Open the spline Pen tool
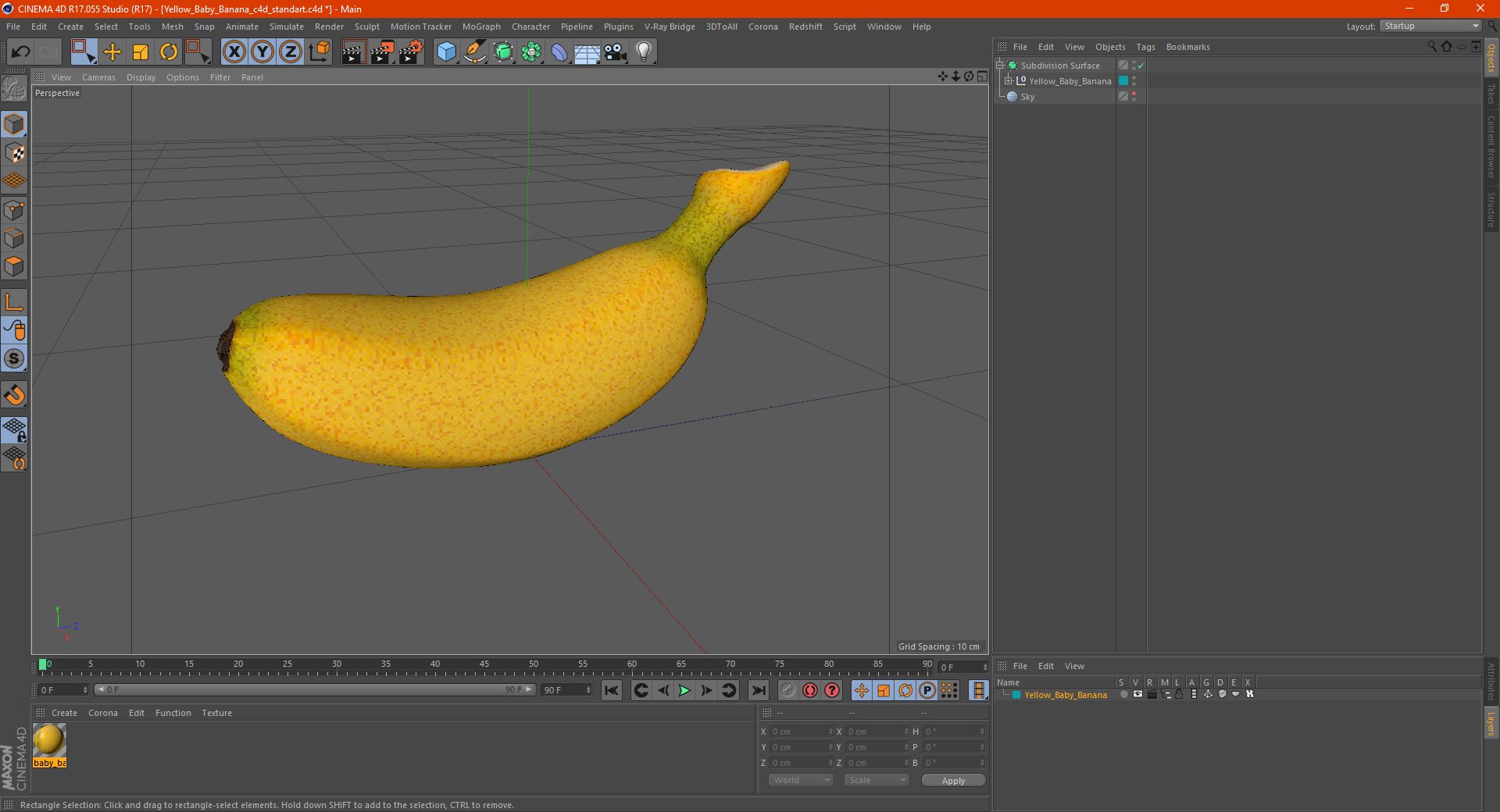 tap(475, 52)
